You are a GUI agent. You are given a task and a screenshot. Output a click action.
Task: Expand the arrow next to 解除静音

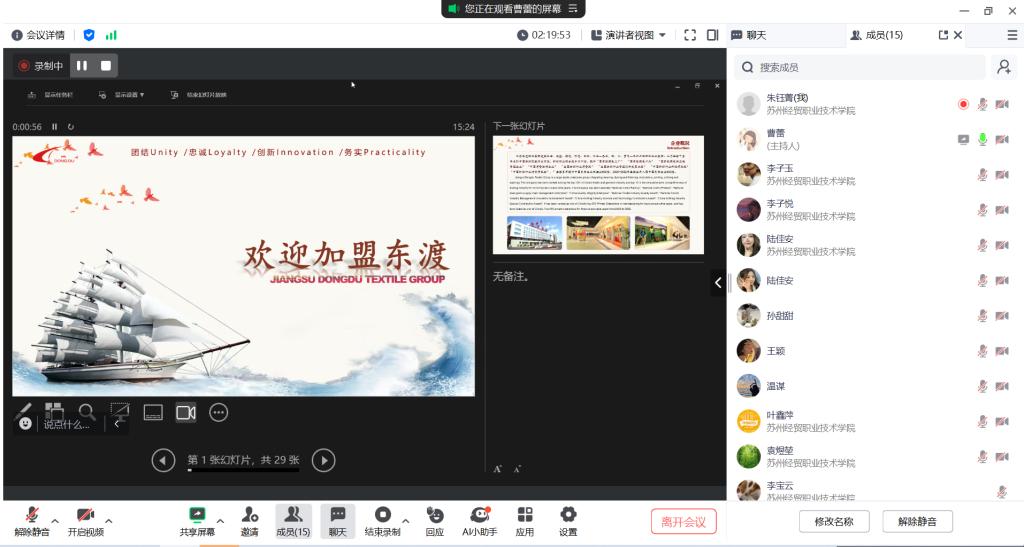tap(55, 521)
